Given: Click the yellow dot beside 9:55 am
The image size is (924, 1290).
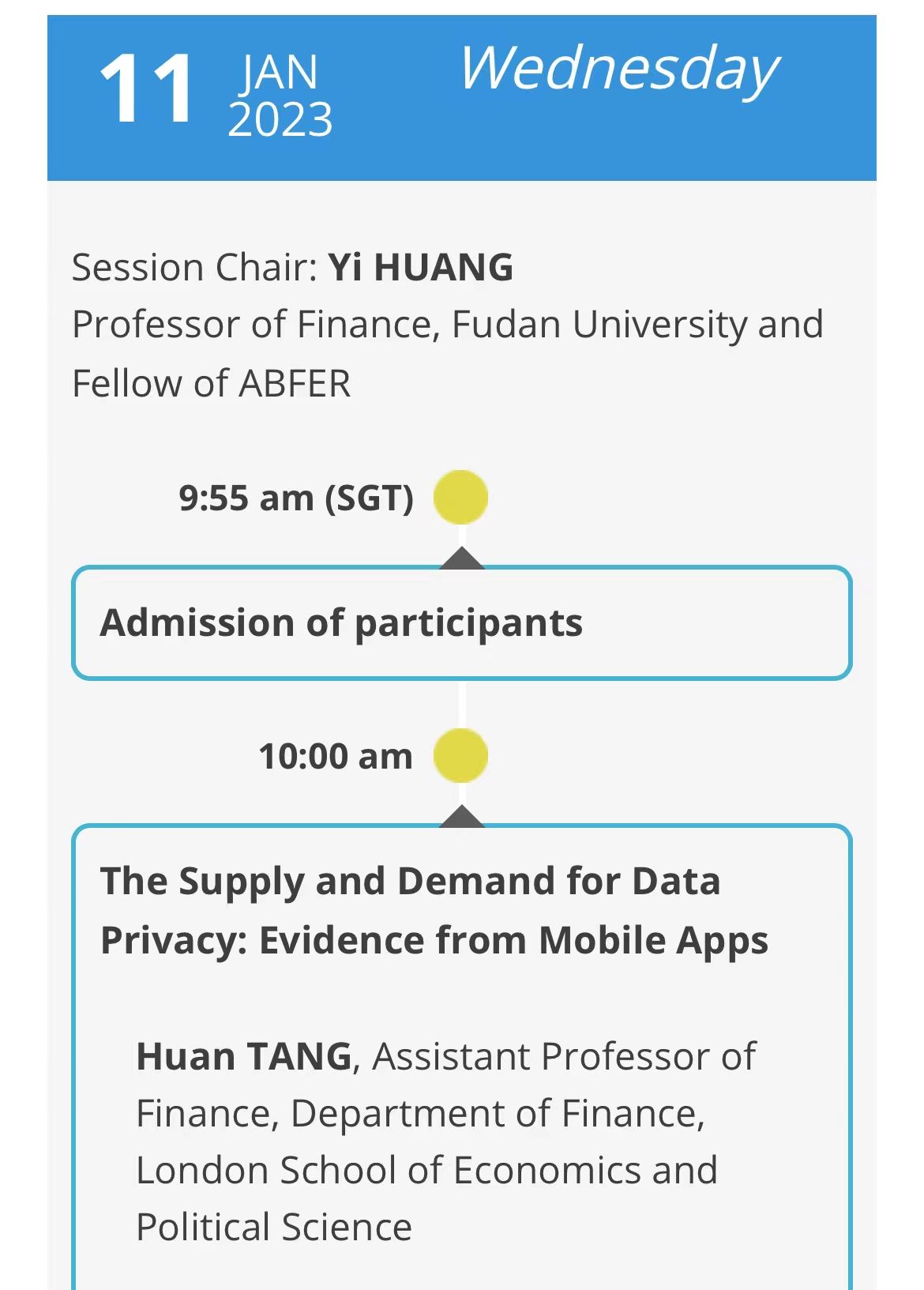Looking at the screenshot, I should coord(460,498).
